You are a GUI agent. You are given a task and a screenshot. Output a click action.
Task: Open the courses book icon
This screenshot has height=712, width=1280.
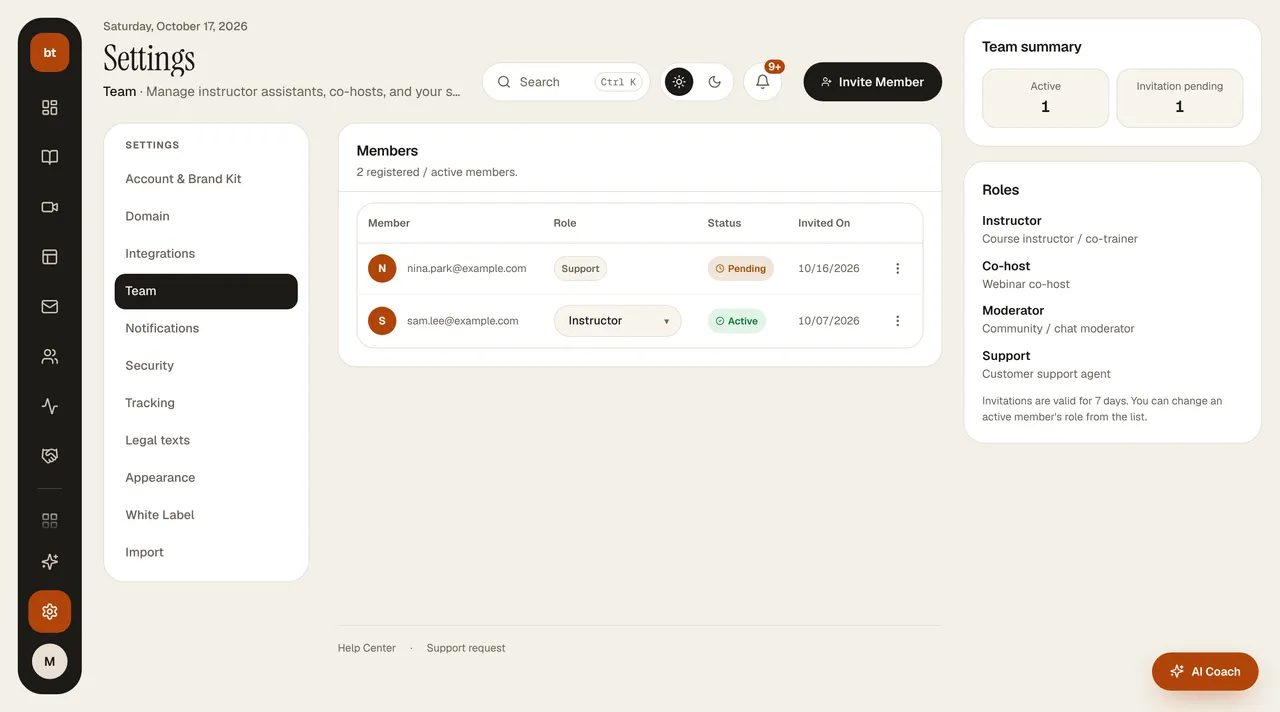(50, 157)
